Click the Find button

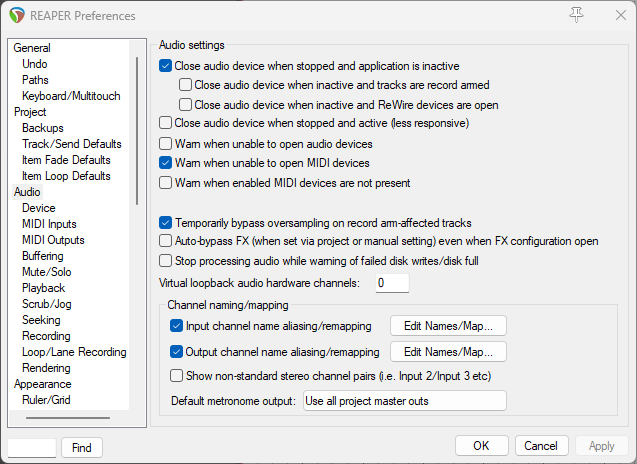tap(82, 447)
